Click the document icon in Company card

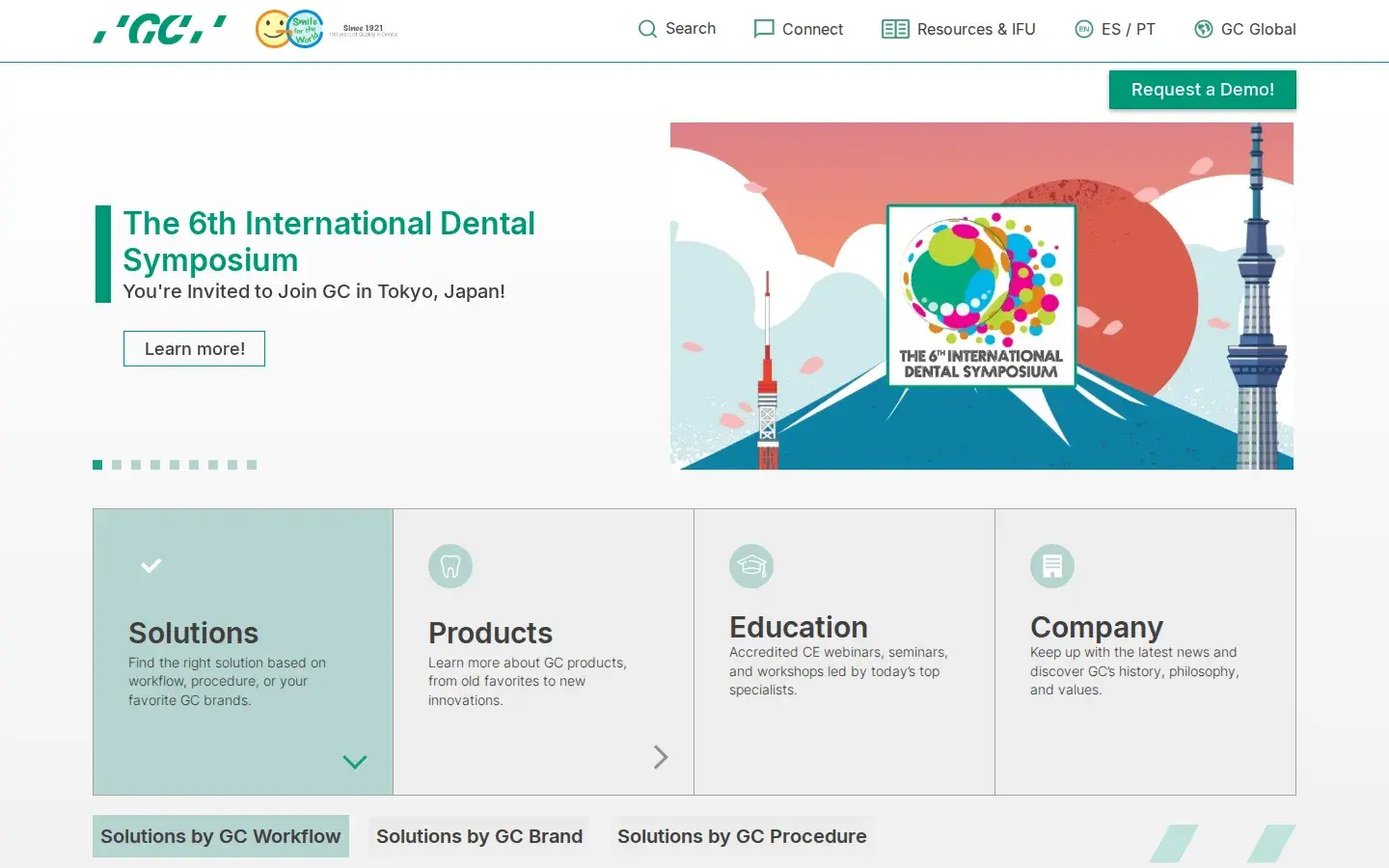coord(1052,566)
